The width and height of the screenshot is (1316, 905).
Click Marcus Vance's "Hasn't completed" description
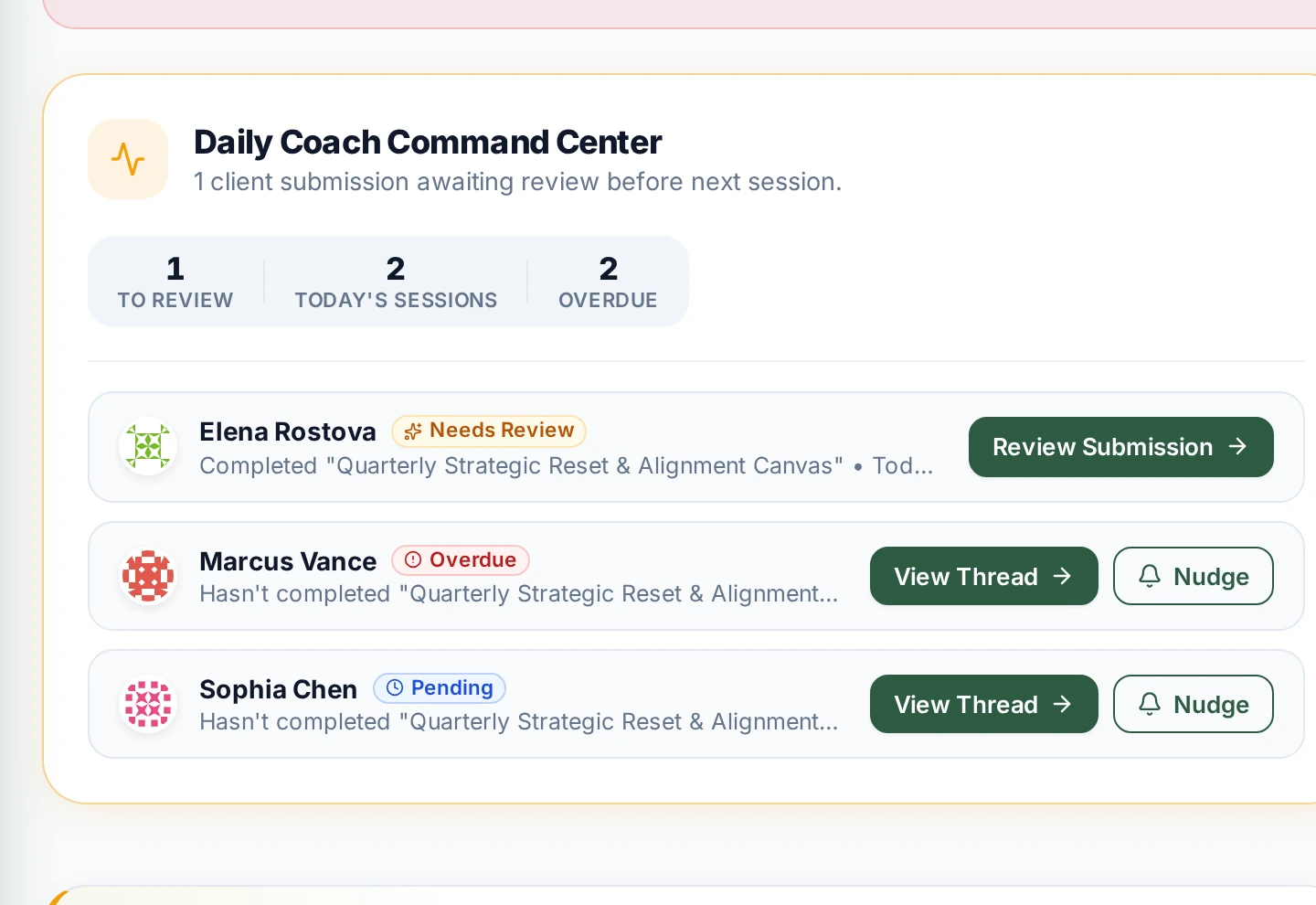[x=519, y=593]
